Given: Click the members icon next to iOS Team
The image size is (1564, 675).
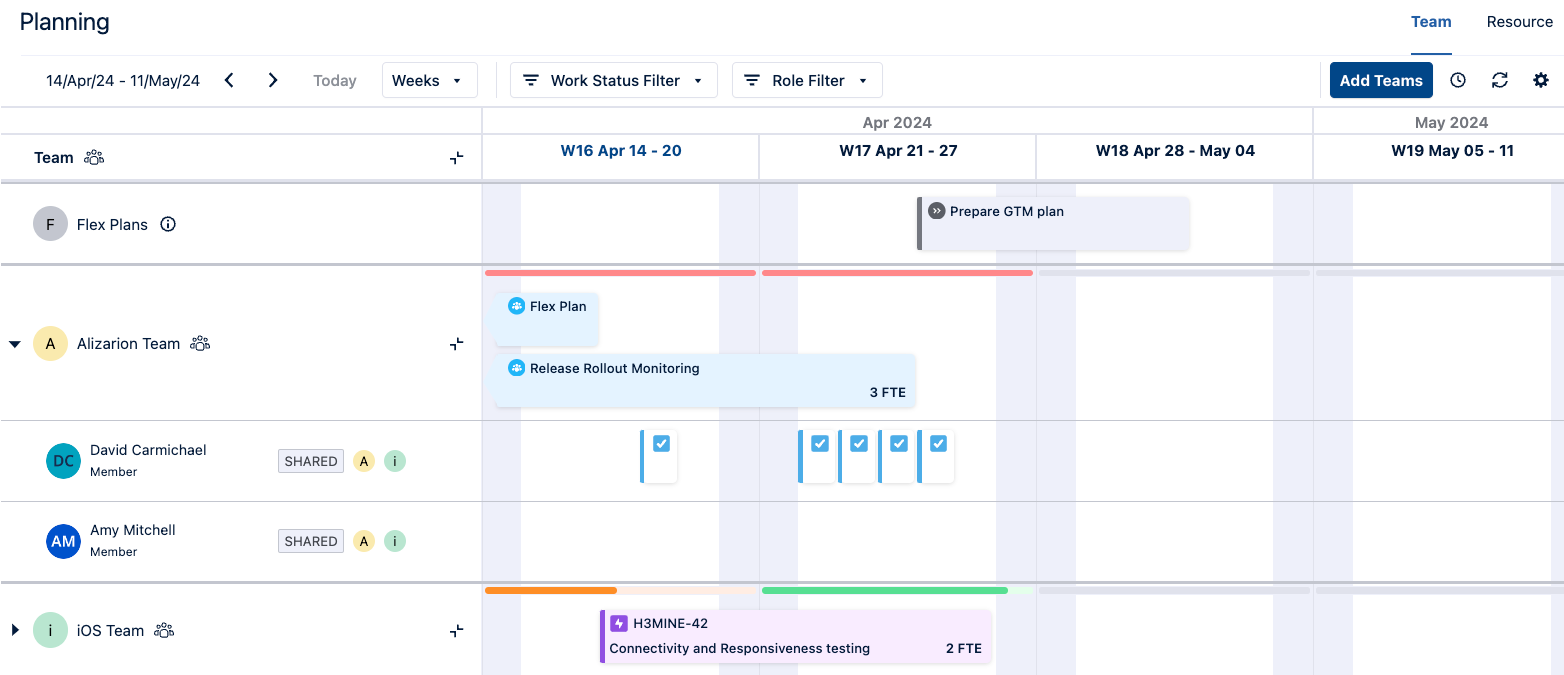Looking at the screenshot, I should pos(164,630).
